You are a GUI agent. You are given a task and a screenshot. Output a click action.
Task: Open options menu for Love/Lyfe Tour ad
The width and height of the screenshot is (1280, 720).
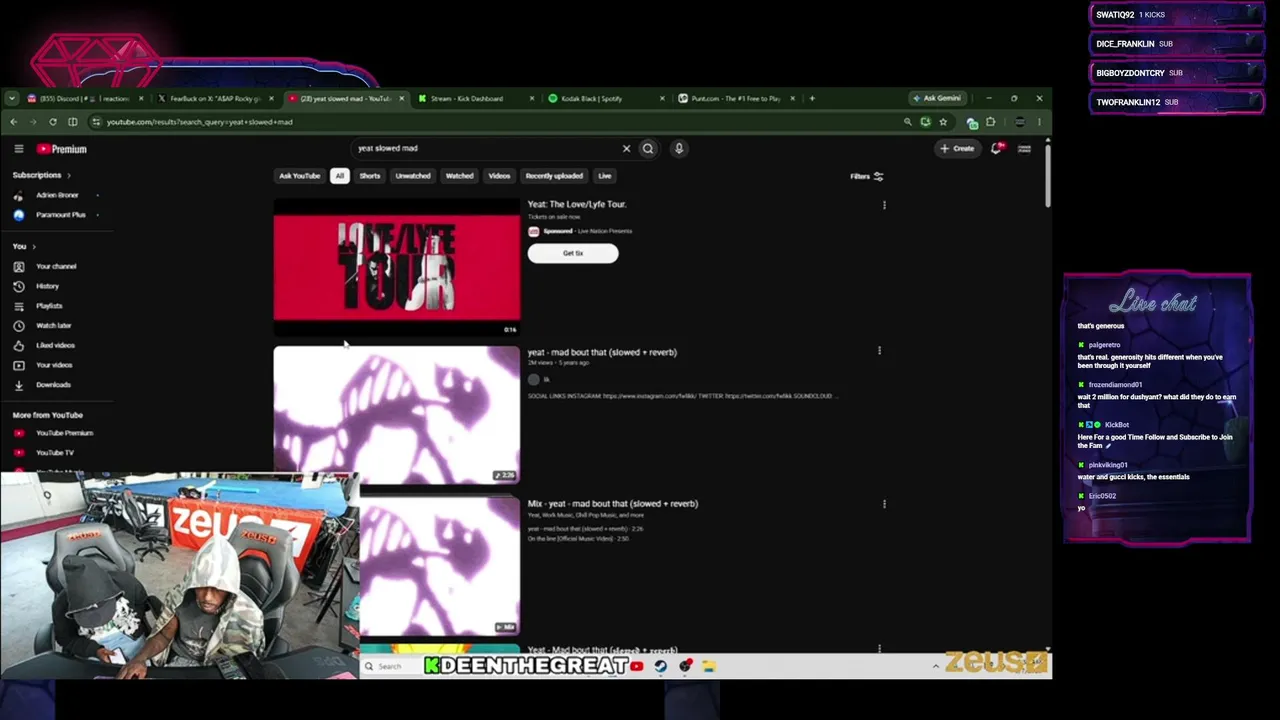pyautogui.click(x=884, y=205)
